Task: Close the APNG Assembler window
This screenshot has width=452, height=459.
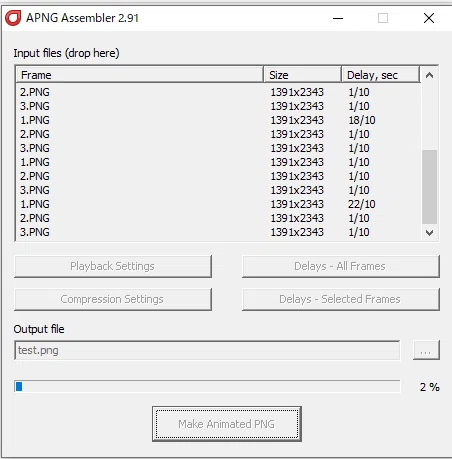Action: coord(429,18)
